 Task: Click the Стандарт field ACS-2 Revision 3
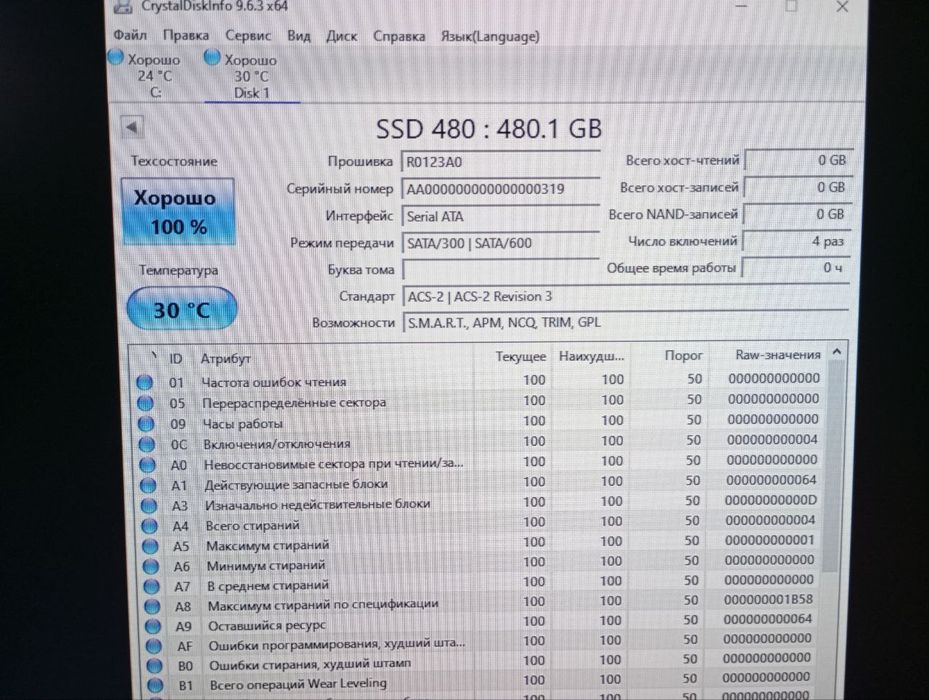625,296
